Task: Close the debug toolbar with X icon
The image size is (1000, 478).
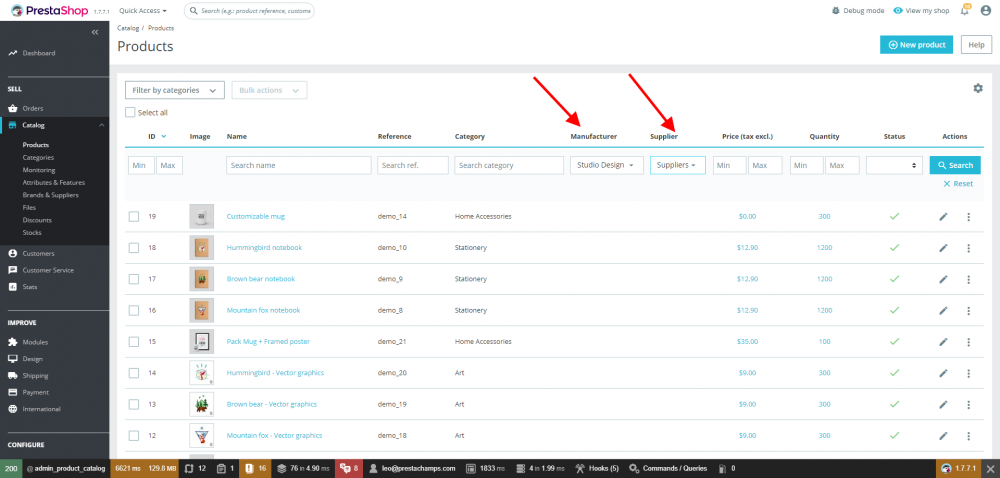Action: 990,468
